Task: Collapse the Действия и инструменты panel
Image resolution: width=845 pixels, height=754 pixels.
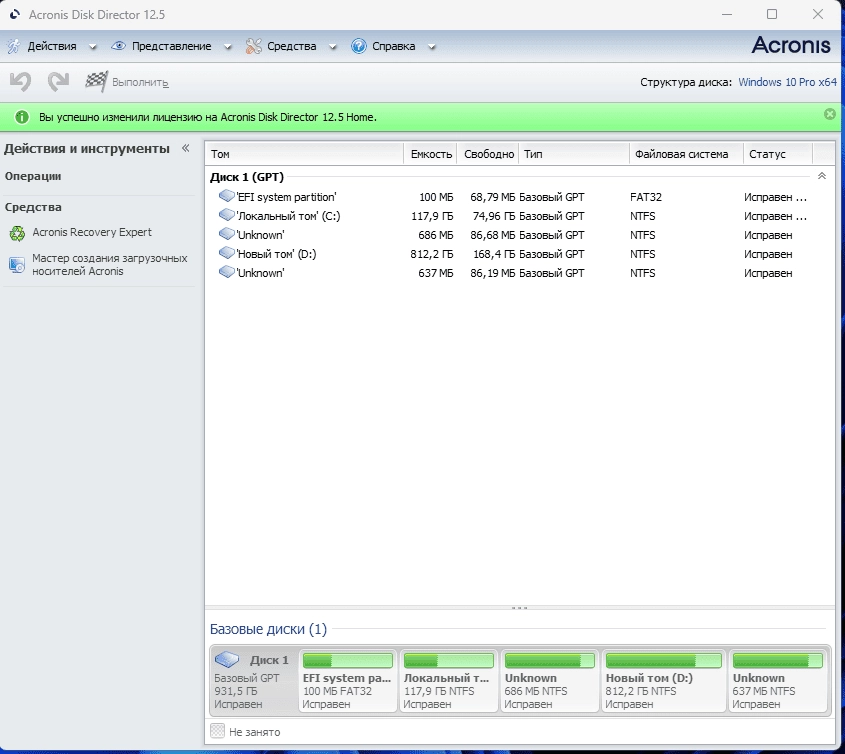Action: coord(185,148)
